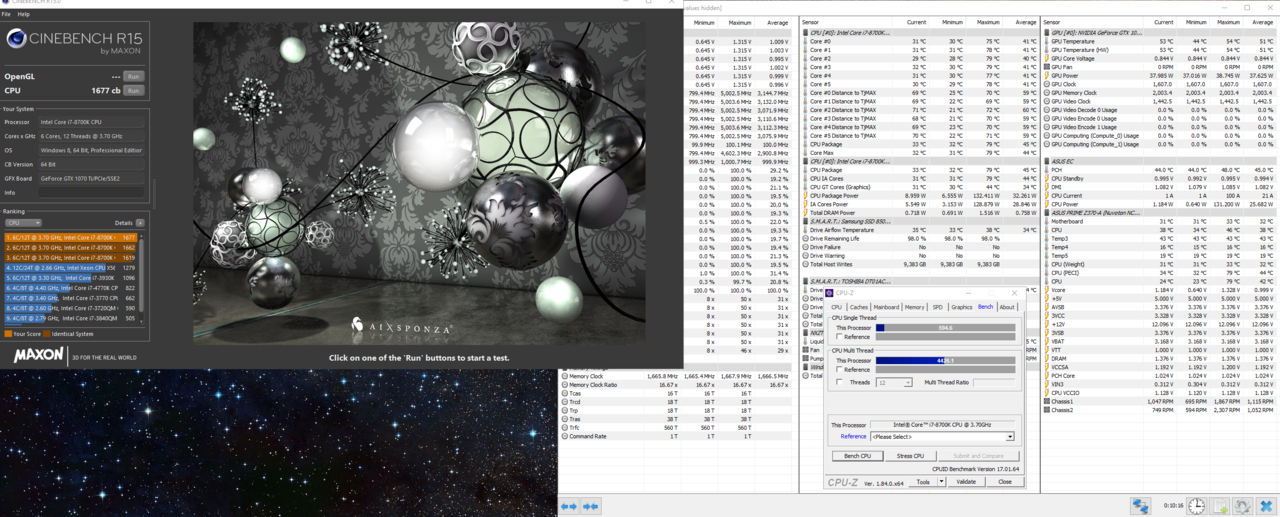
Task: Select the Chassis1 fan sensor icon
Action: point(1047,400)
